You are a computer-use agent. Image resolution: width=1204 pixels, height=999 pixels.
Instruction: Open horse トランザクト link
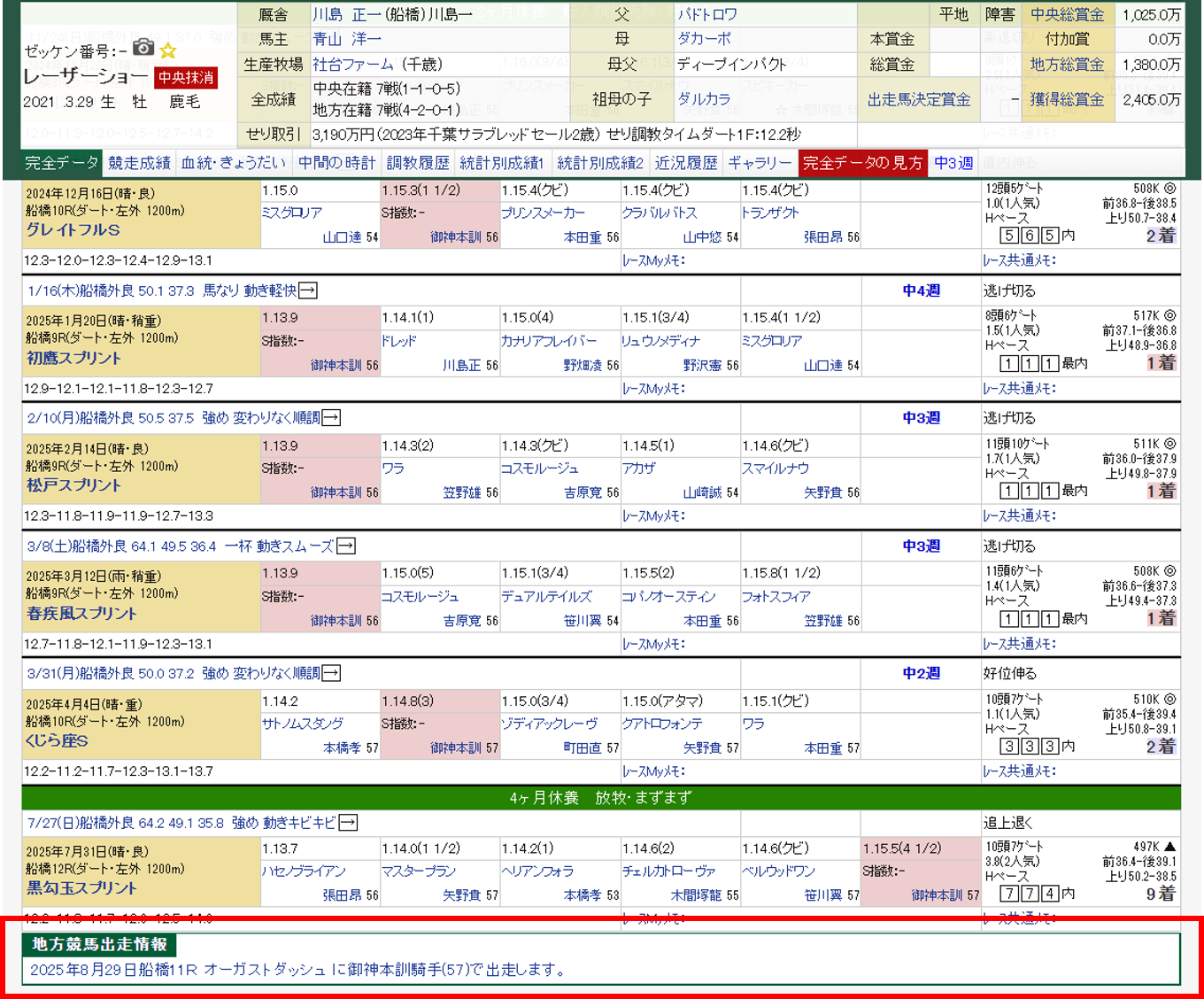point(770,213)
